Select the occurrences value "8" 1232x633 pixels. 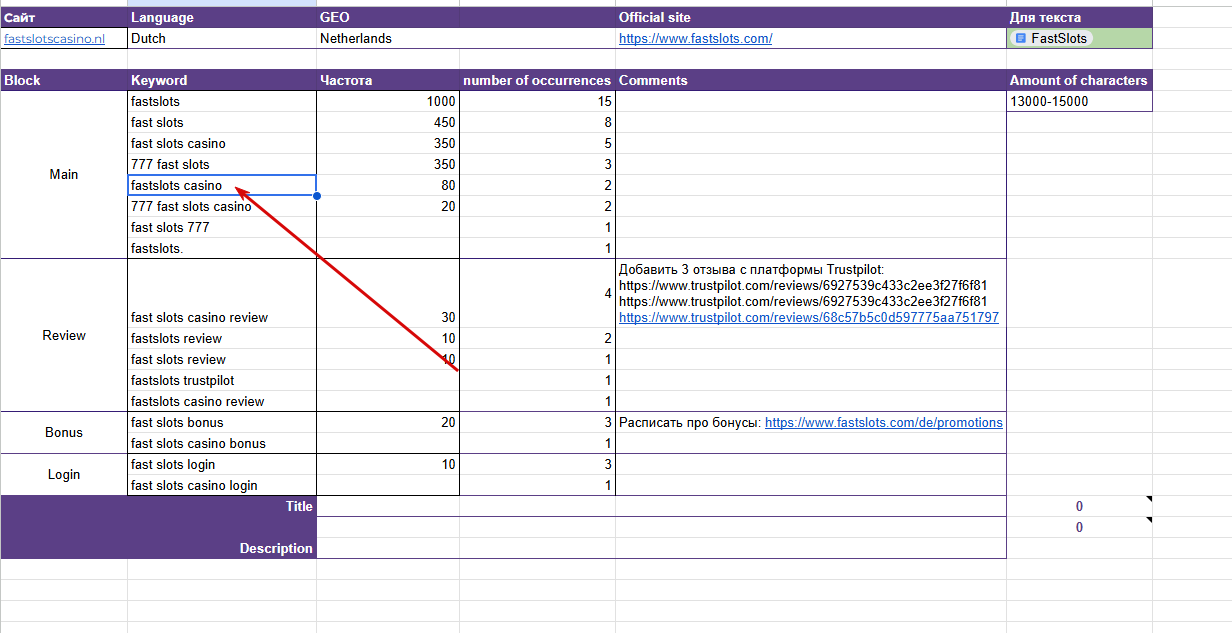tap(537, 122)
